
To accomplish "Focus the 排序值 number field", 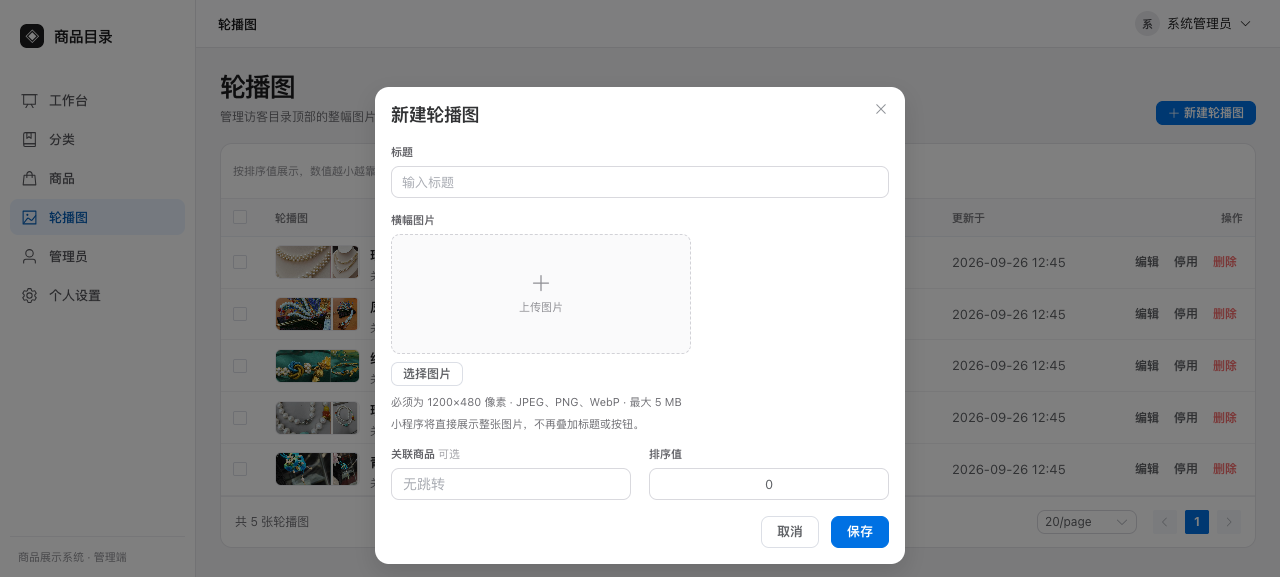I will (769, 484).
